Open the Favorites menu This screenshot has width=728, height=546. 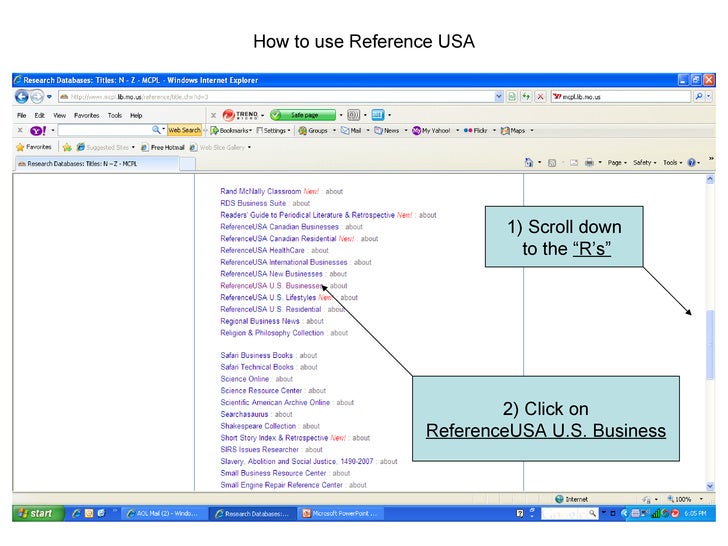86,115
